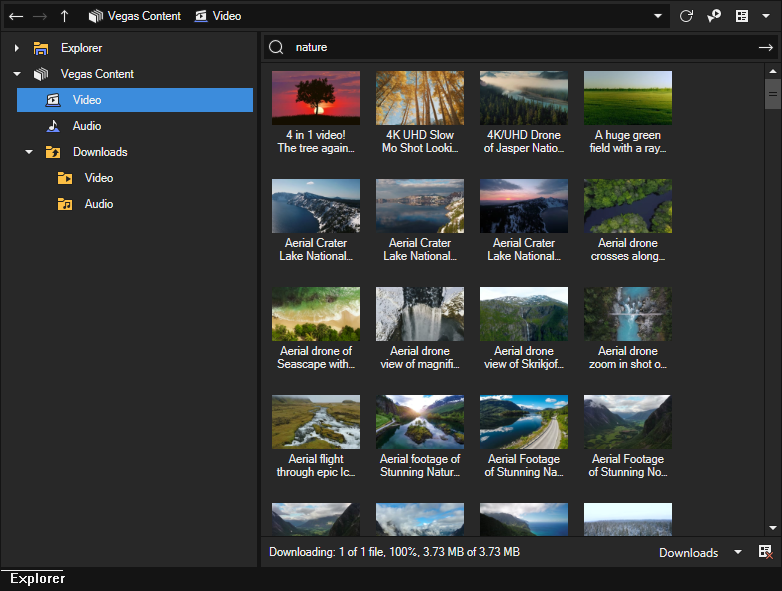Select the Video folder under Downloads

tap(98, 178)
